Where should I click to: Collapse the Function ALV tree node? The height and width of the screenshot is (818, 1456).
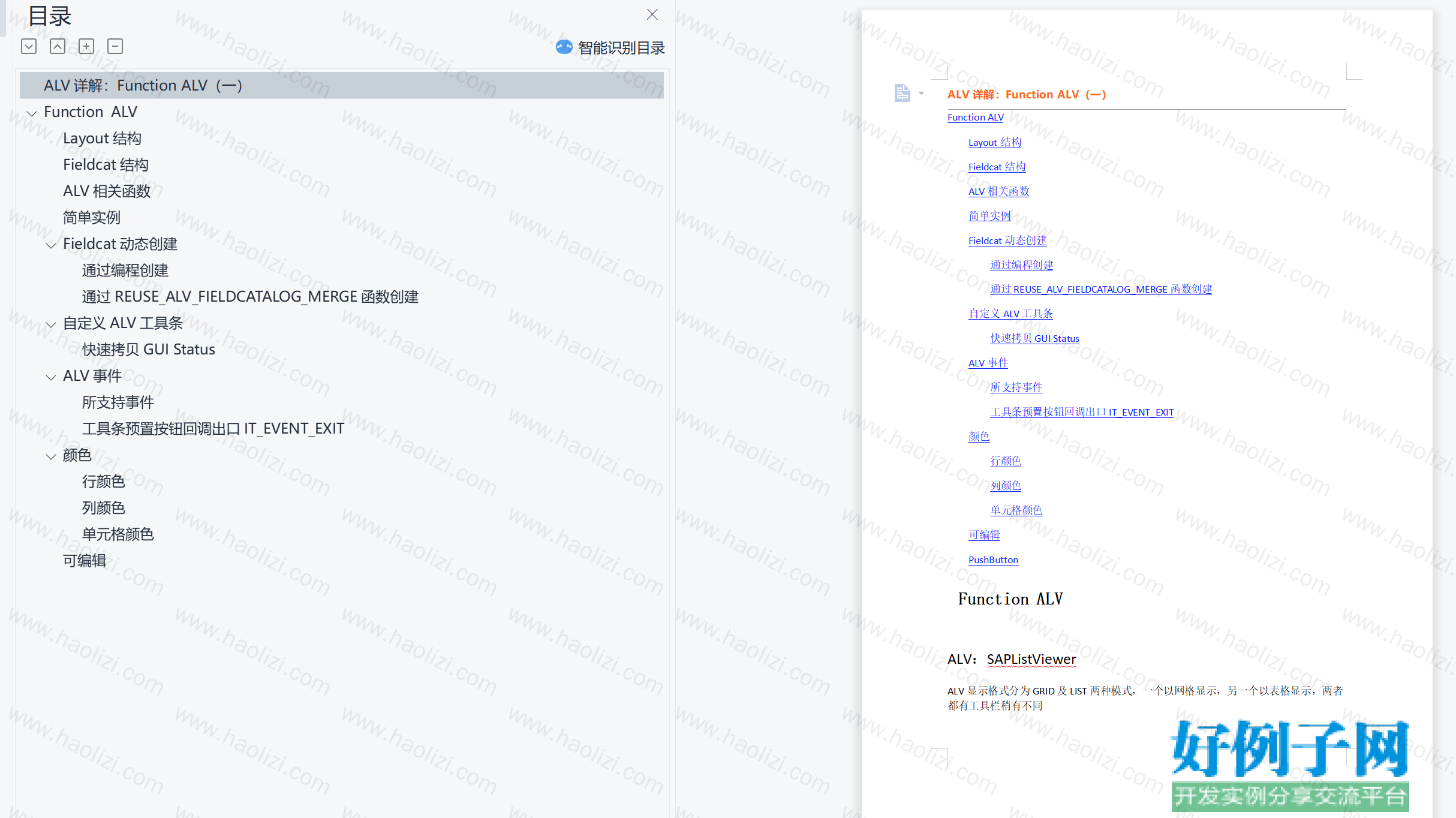click(x=32, y=113)
